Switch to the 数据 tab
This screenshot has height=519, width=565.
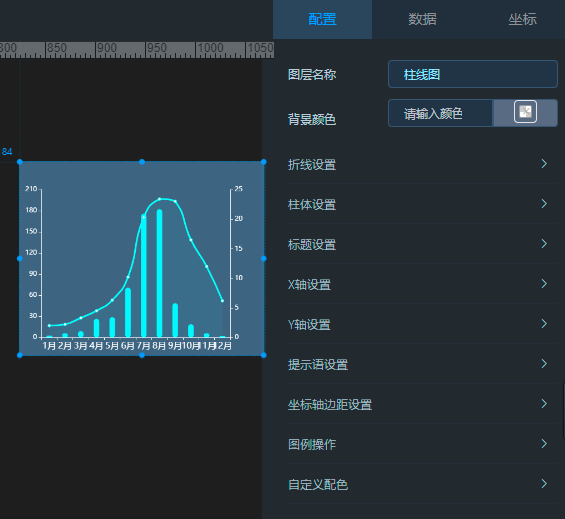pyautogui.click(x=422, y=19)
